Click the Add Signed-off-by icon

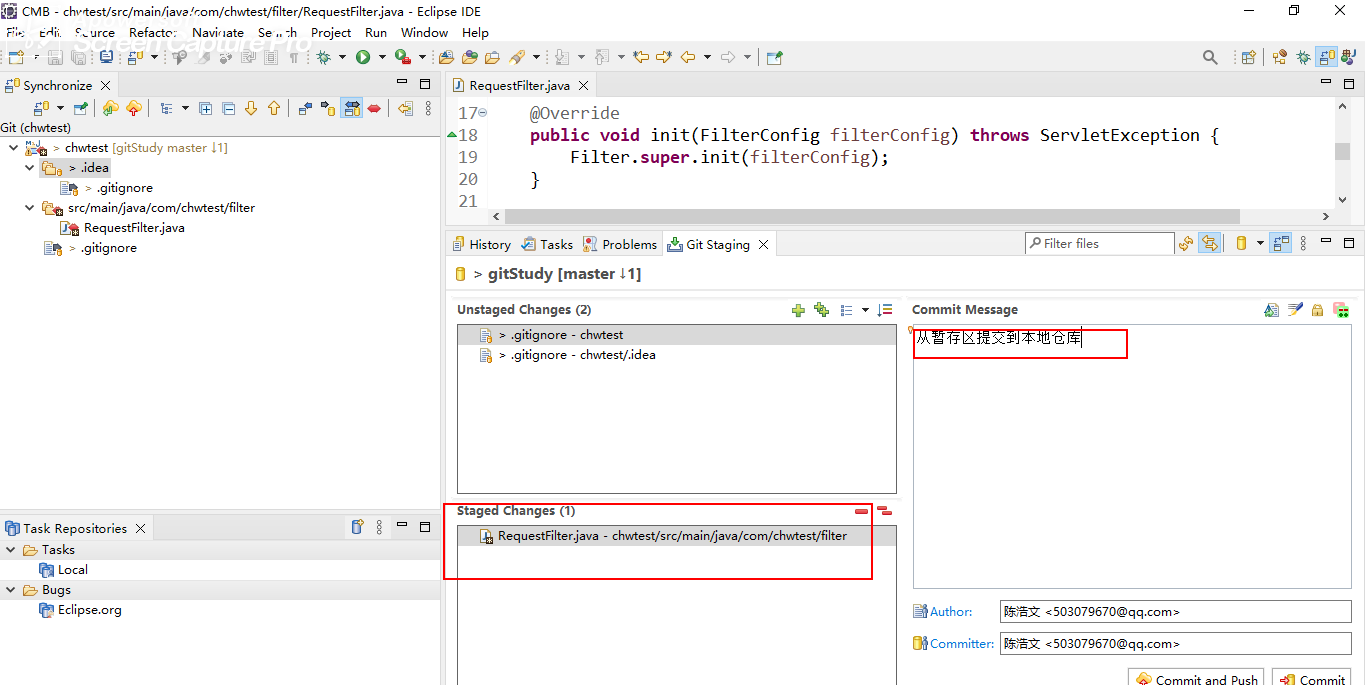1295,310
